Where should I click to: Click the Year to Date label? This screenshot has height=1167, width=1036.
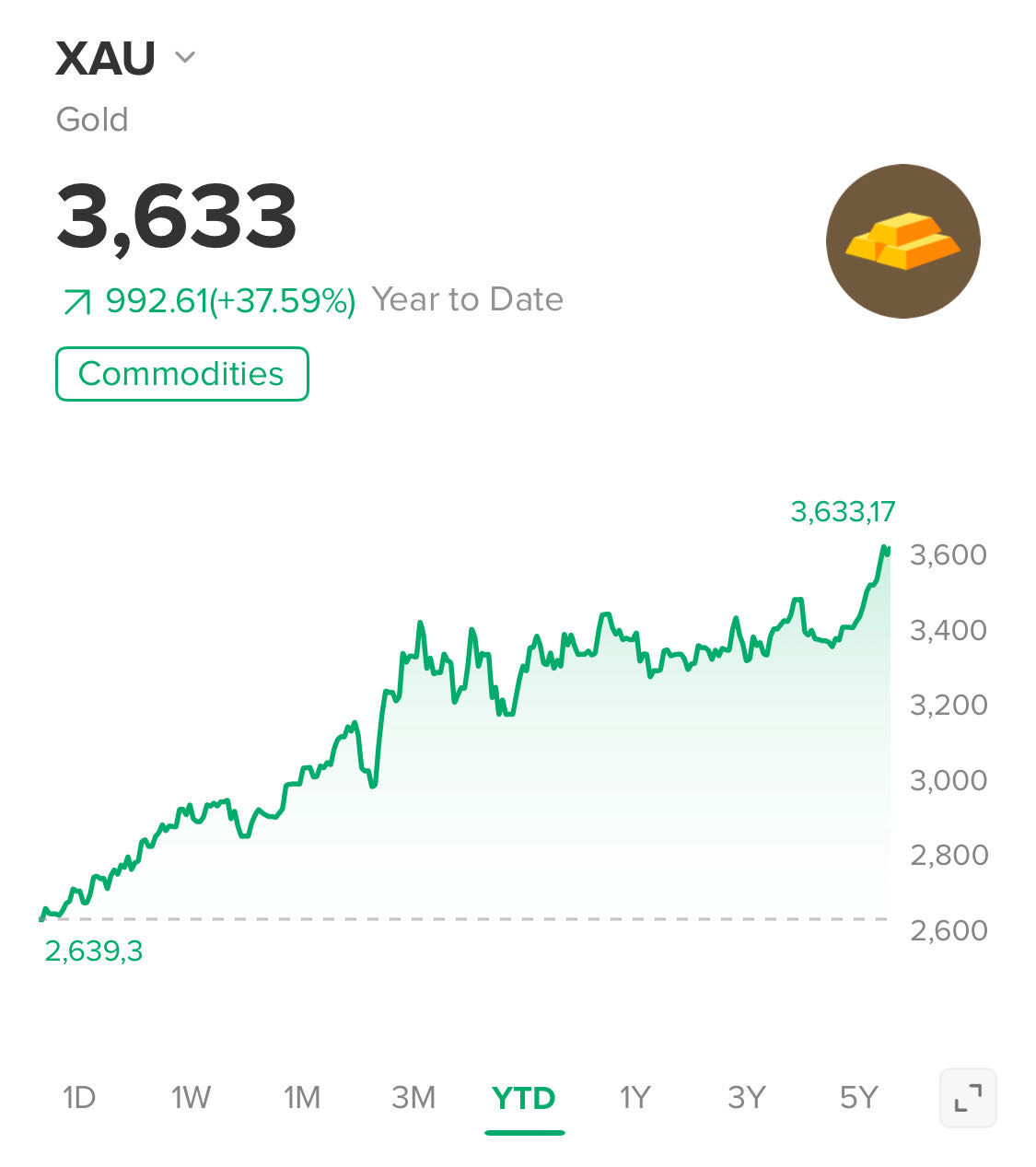pos(468,300)
